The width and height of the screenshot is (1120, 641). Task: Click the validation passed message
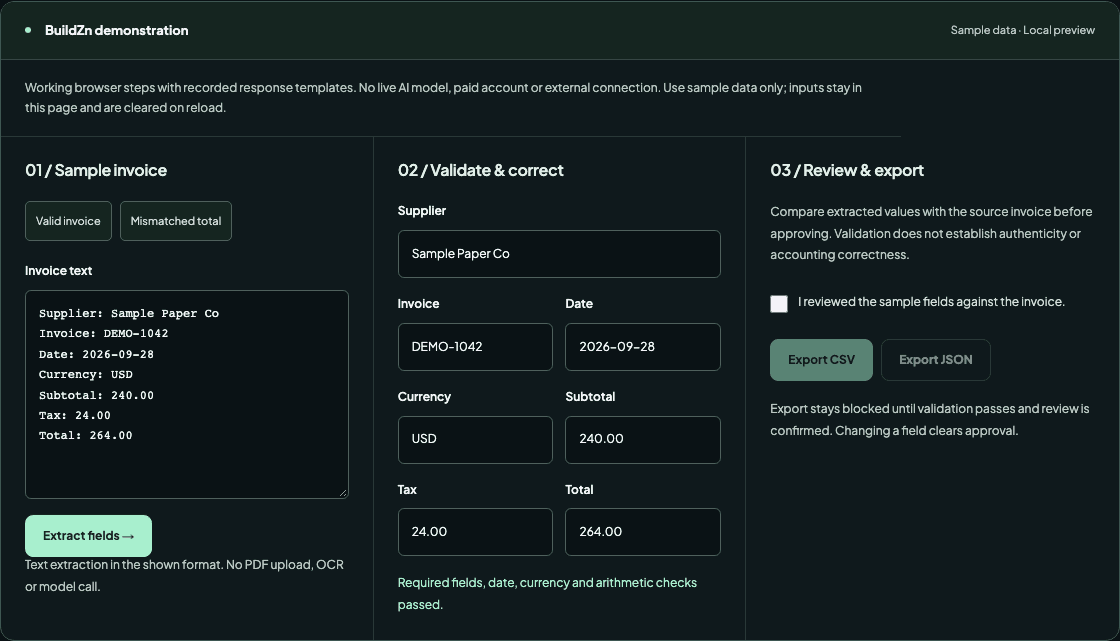(547, 593)
